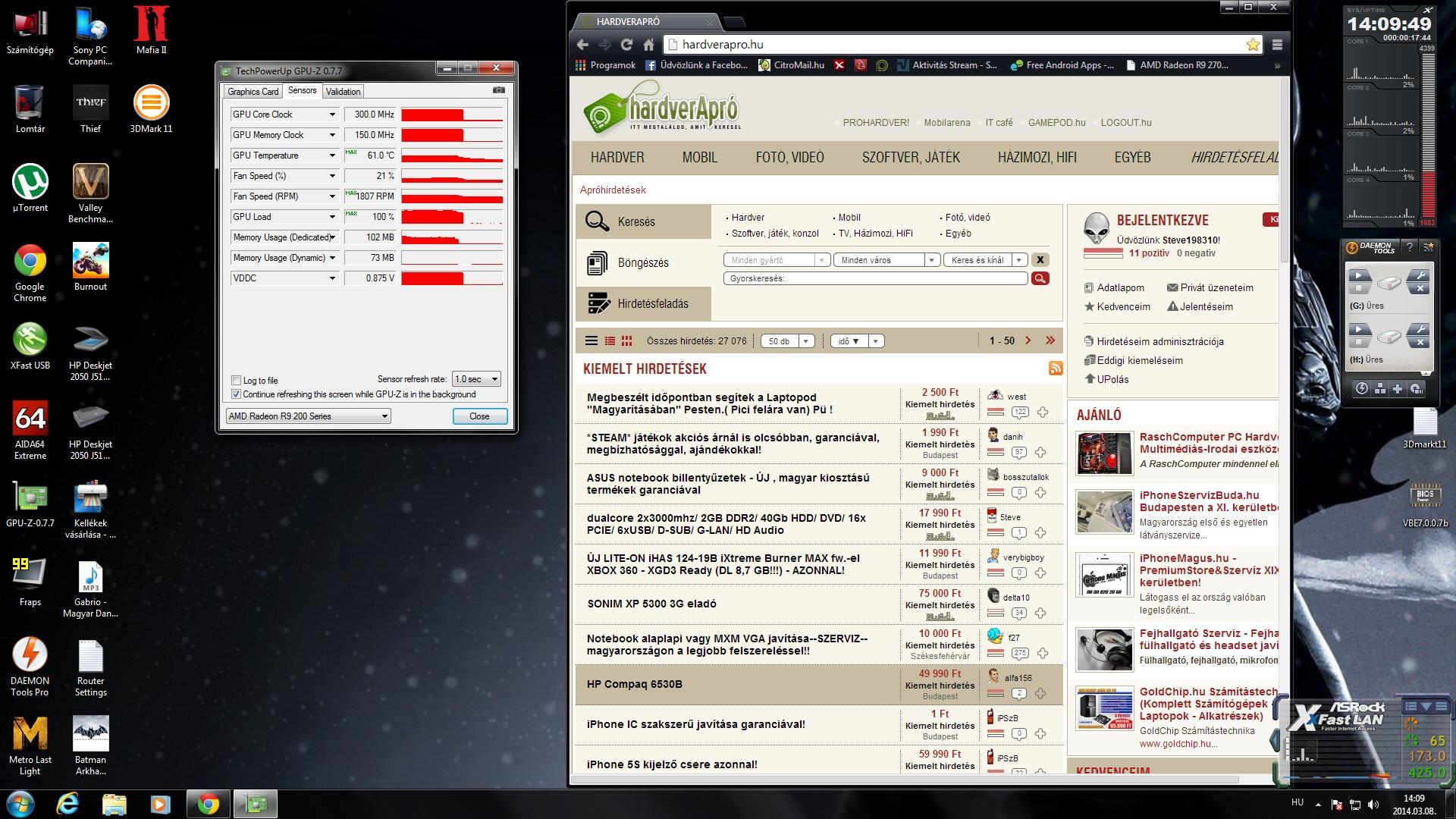This screenshot has width=1456, height=819.
Task: Enable the Log to file checkbox
Action: 236,381
